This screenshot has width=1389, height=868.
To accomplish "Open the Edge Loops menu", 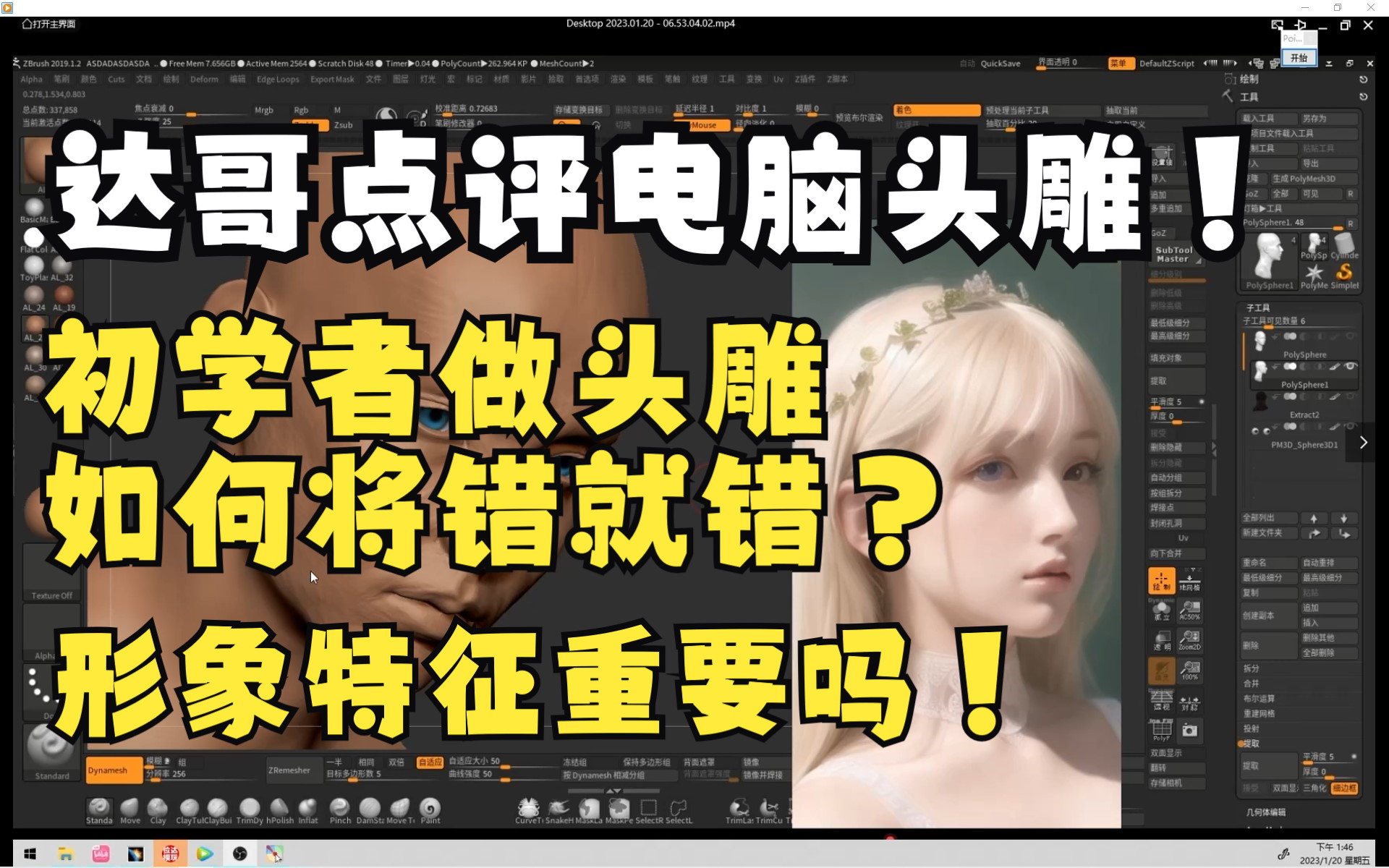I will coord(278,80).
